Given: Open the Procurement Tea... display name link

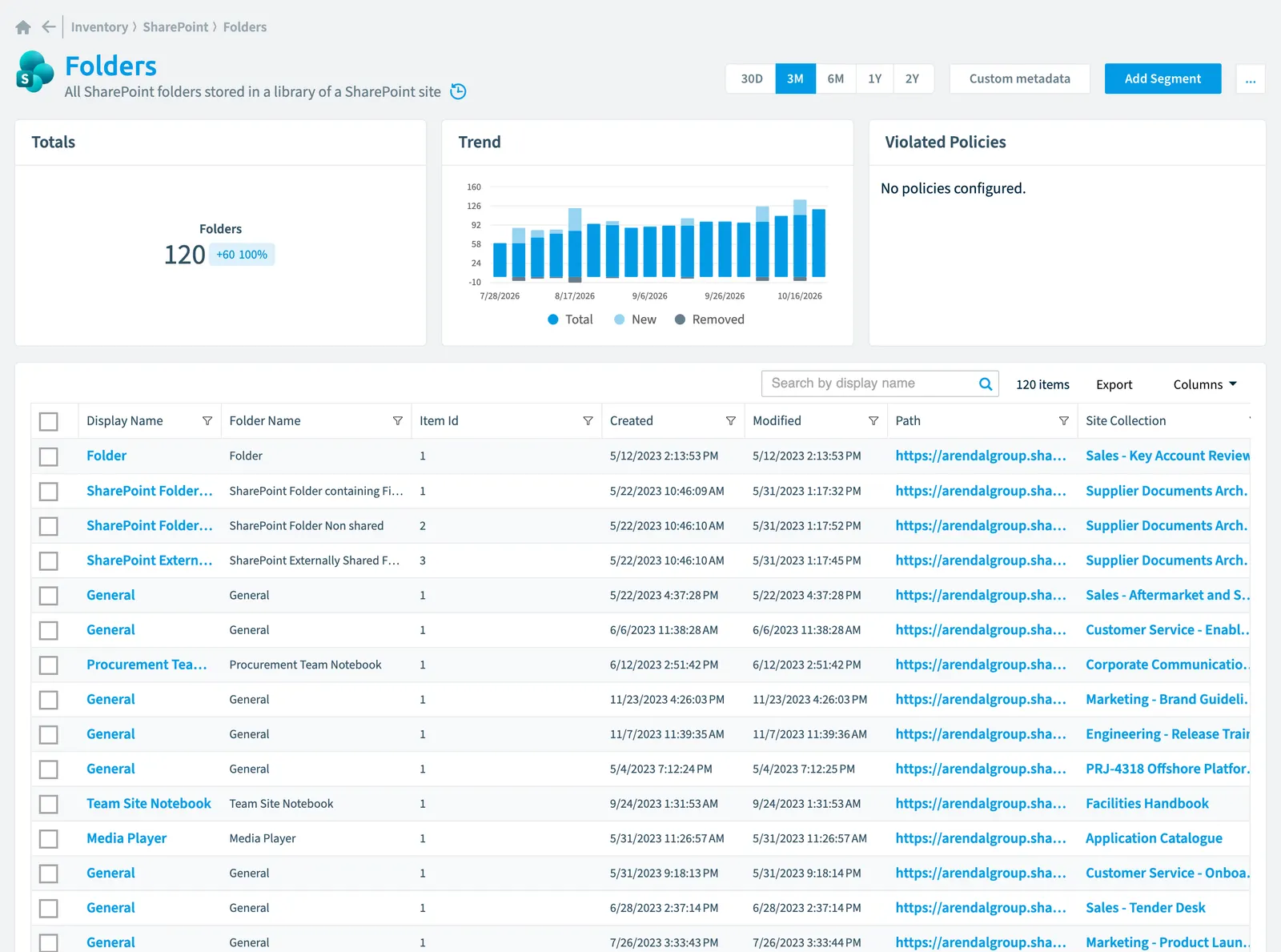Looking at the screenshot, I should 147,665.
